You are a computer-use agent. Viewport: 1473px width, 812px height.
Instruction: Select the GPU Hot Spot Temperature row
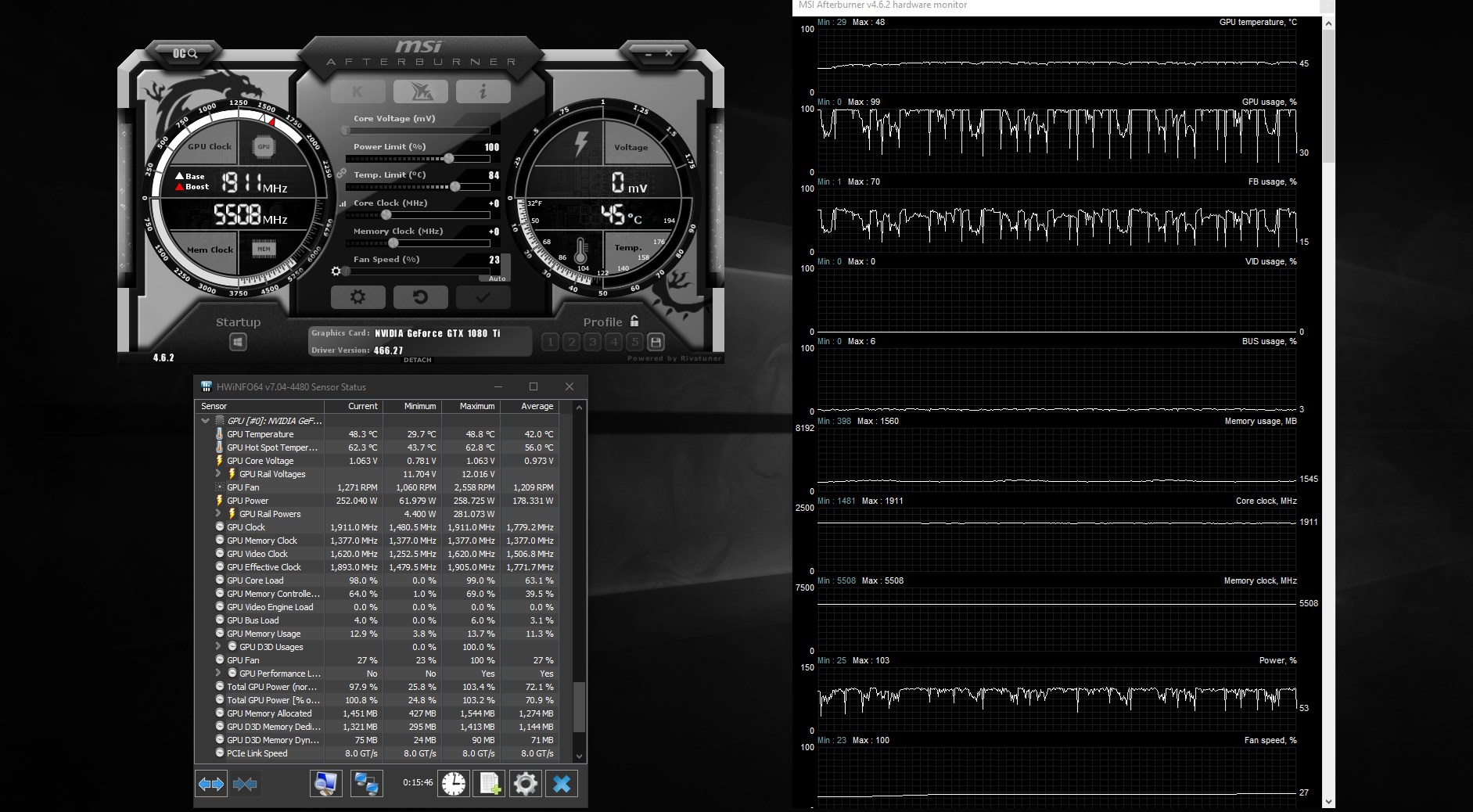coord(376,447)
